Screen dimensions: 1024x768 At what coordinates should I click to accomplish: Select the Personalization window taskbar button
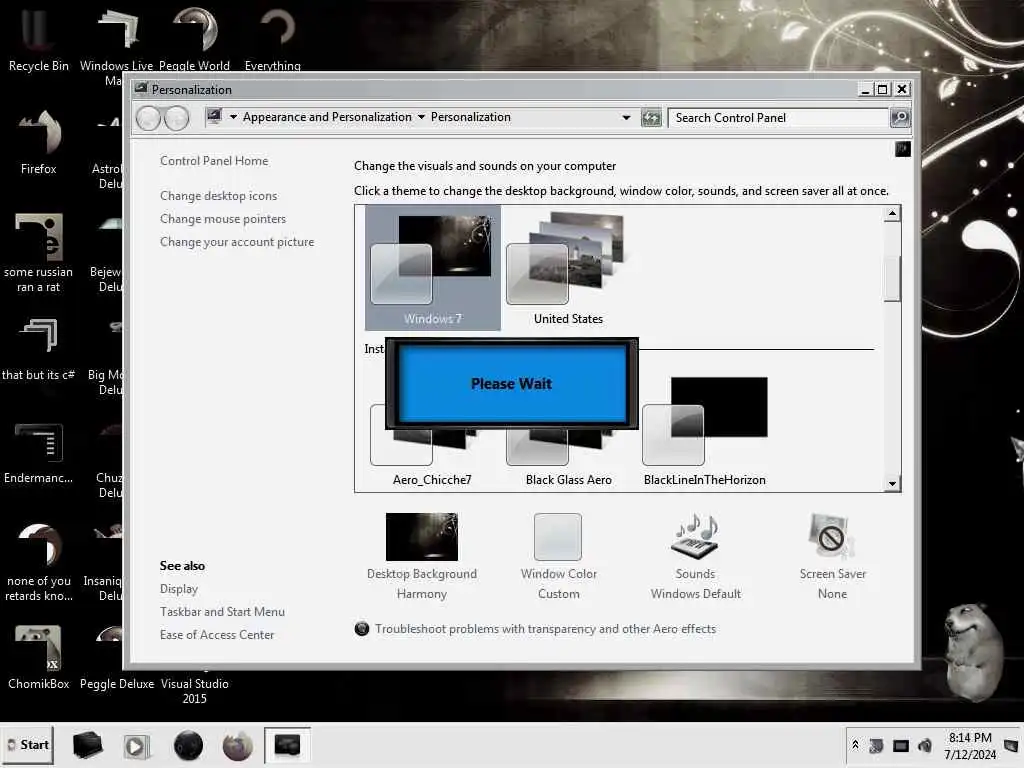[287, 745]
